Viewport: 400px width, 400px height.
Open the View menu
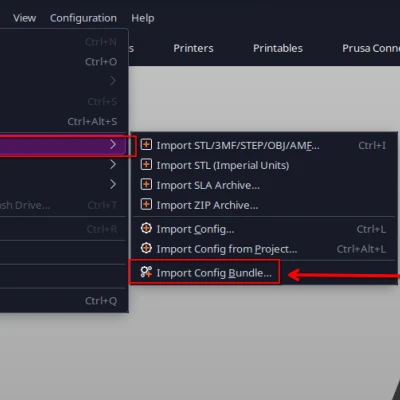pos(24,18)
